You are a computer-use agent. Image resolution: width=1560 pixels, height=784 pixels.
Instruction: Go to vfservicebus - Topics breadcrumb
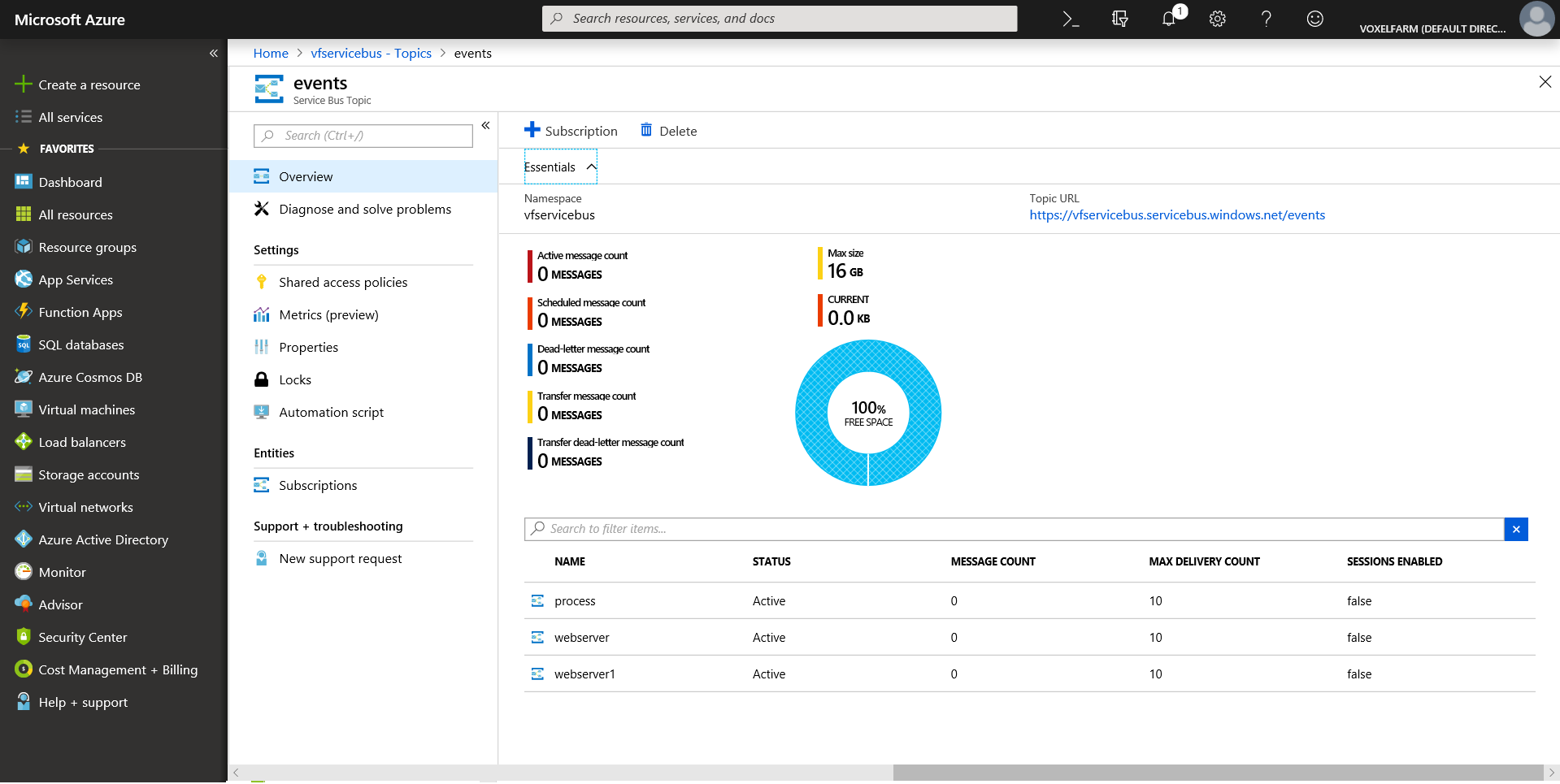click(x=371, y=53)
